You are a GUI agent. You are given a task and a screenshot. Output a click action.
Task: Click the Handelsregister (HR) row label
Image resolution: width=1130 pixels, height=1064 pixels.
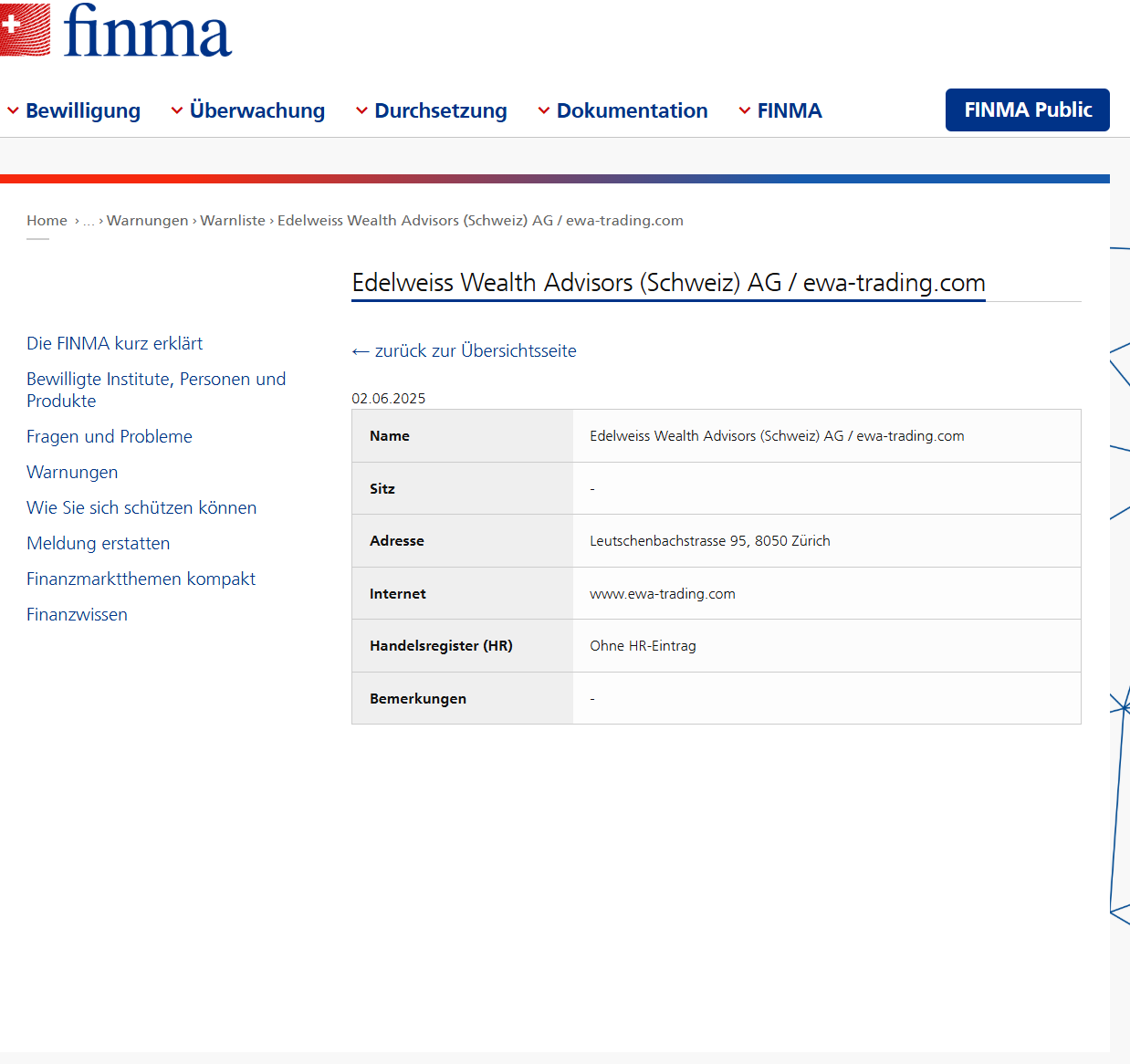pos(441,646)
